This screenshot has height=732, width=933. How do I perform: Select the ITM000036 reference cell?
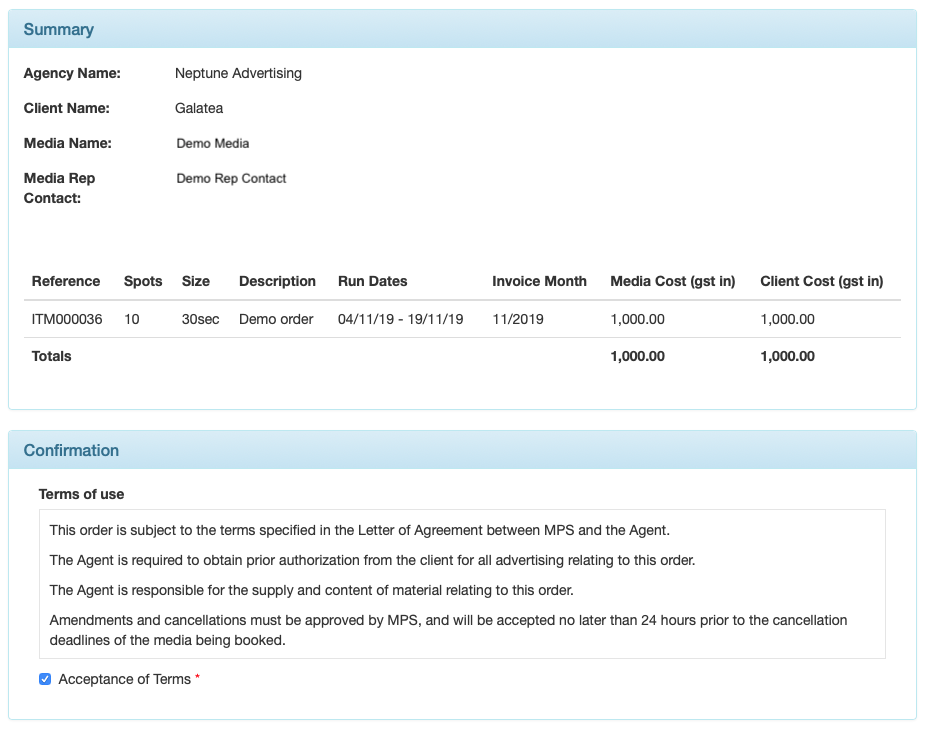click(x=67, y=320)
